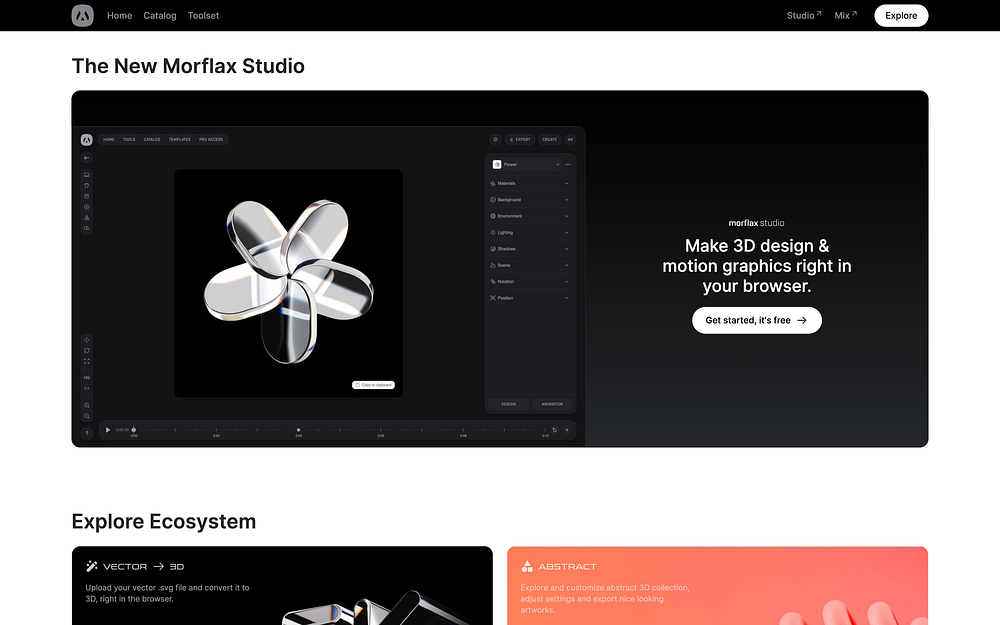This screenshot has height=625, width=1000.
Task: Click the circle-plus icon in the upper studio sidebar
Action: tap(87, 207)
